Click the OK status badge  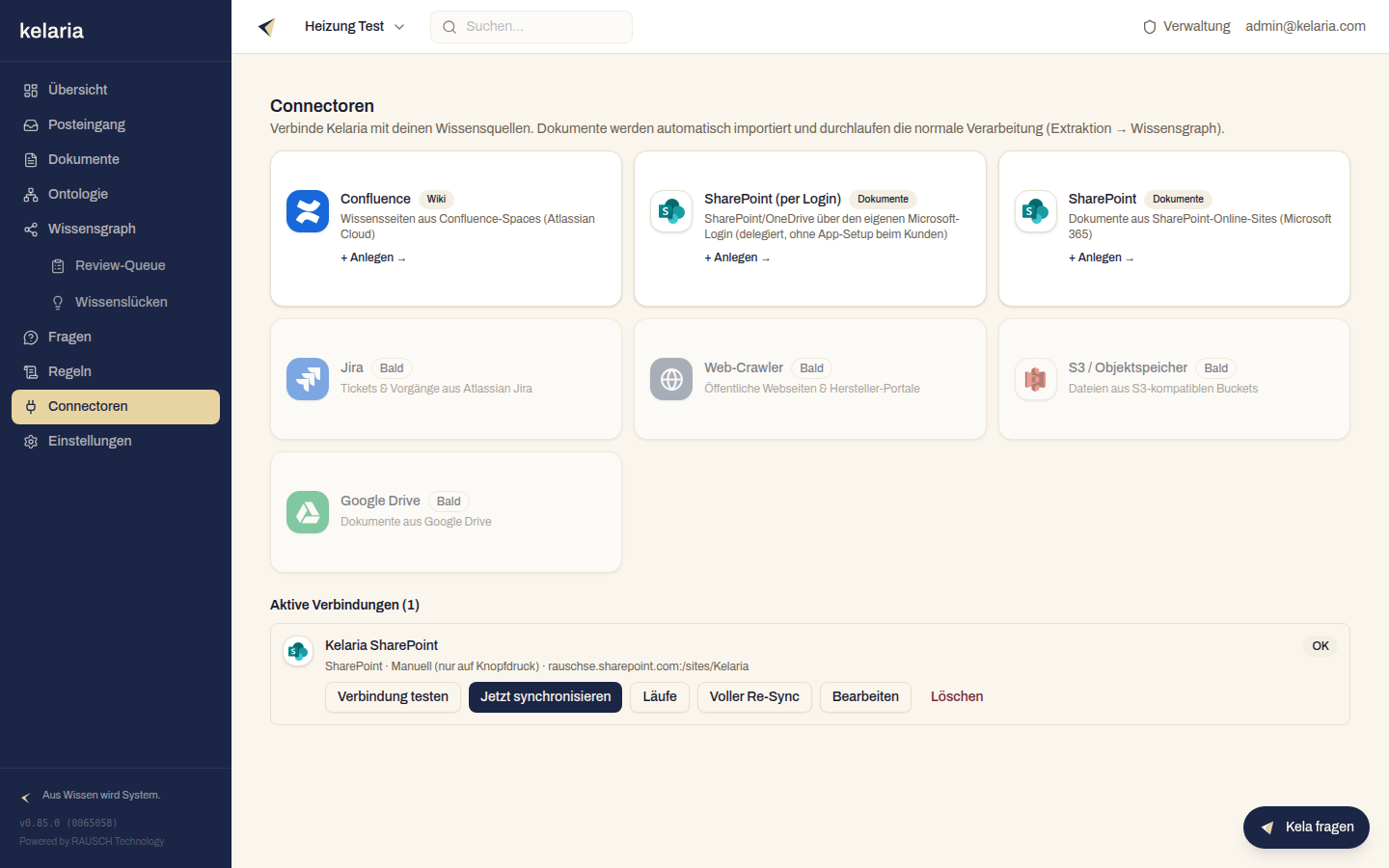[x=1321, y=646]
